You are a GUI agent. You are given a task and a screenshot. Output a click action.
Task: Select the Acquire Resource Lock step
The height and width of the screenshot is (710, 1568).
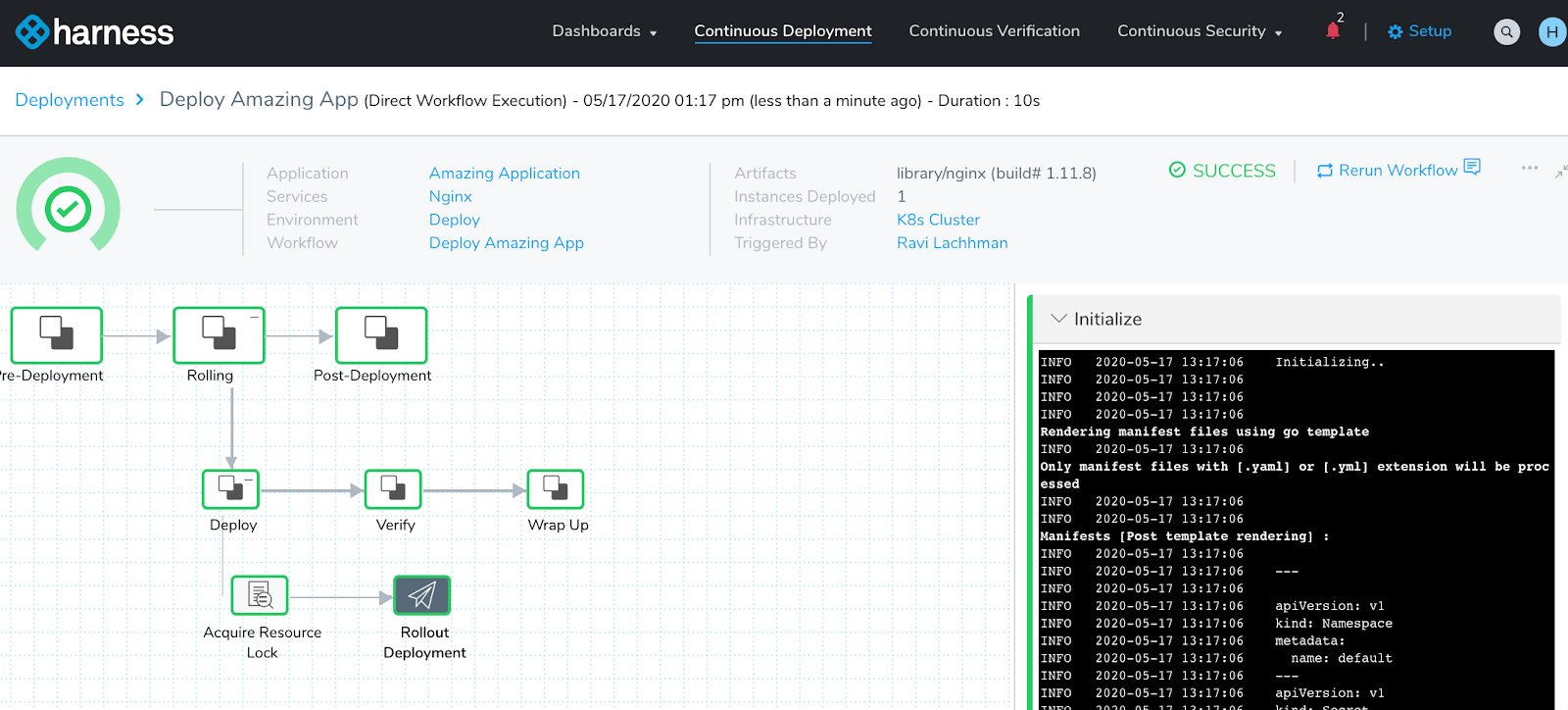[x=260, y=595]
